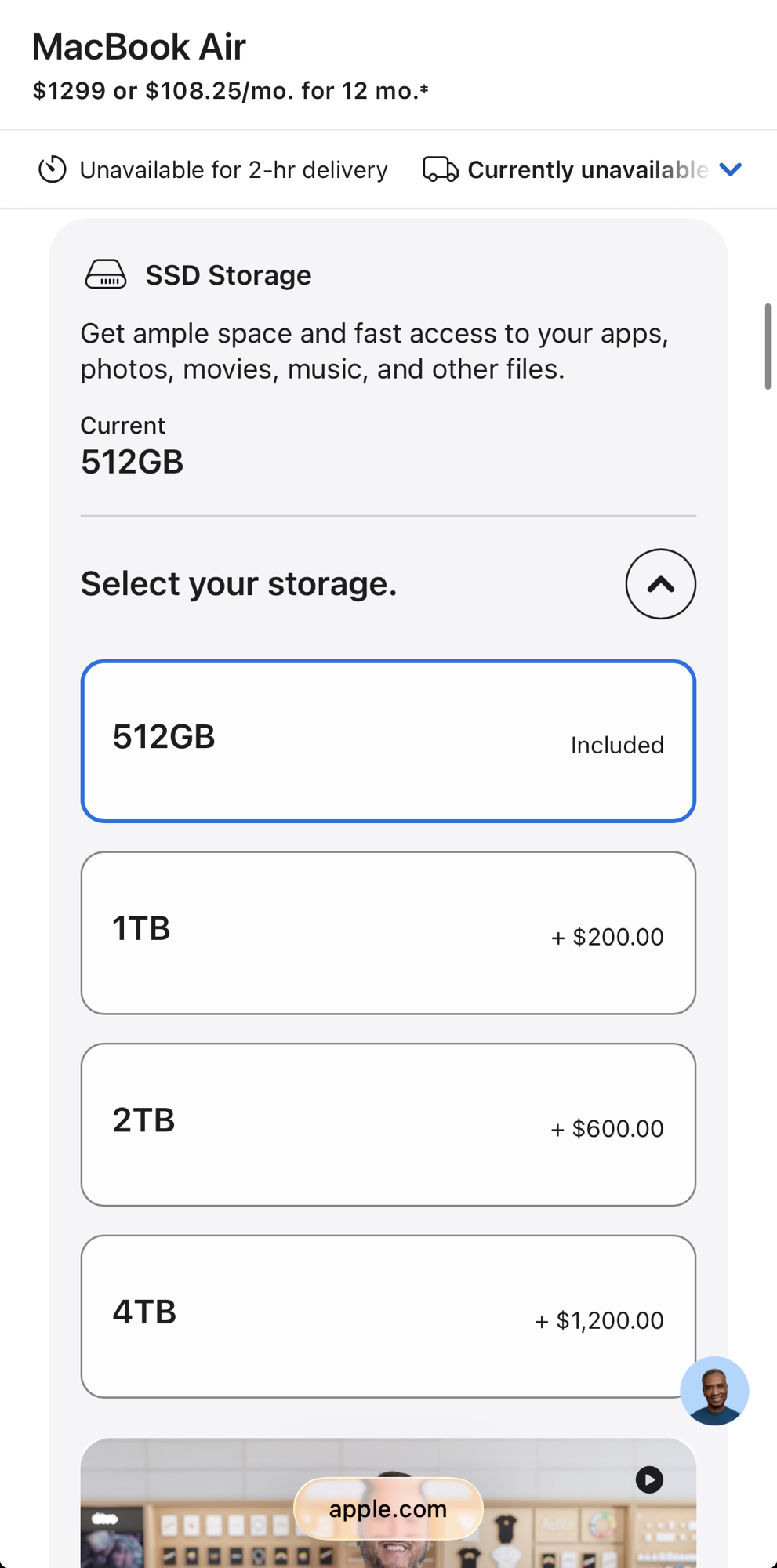Tap the apple.com address pill
Viewport: 777px width, 1568px height.
pyautogui.click(x=388, y=1509)
